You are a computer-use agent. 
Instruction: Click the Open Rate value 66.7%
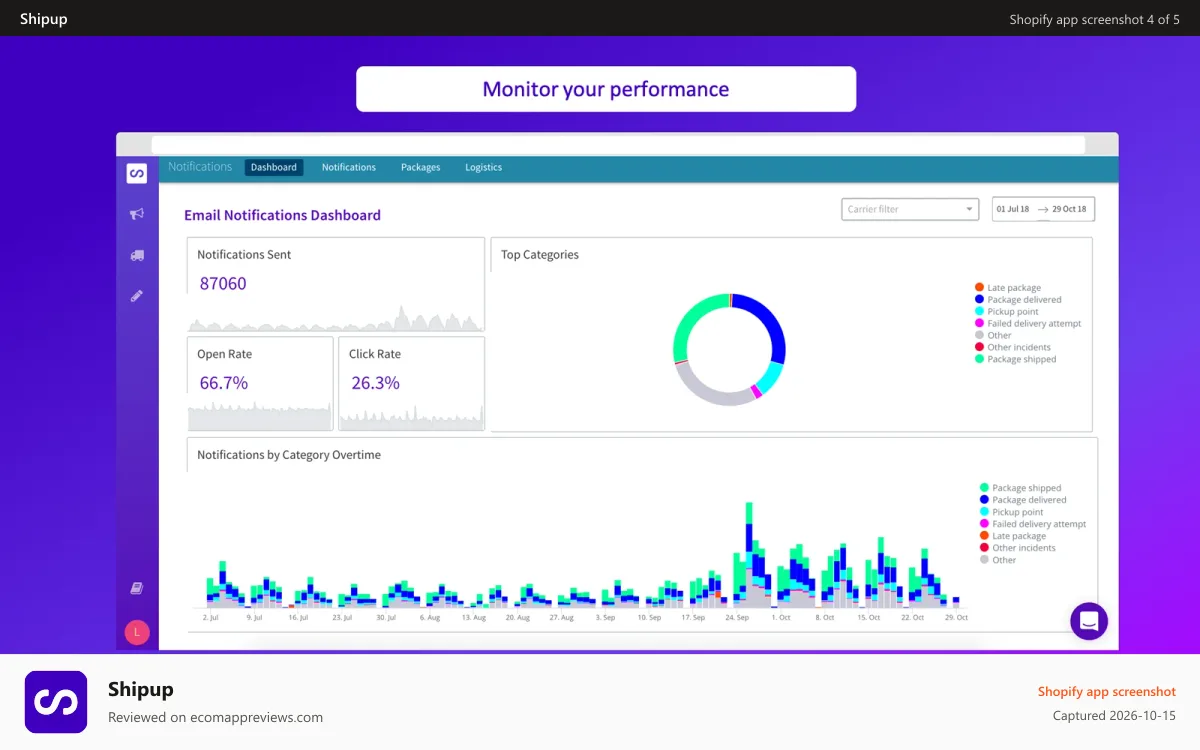click(x=224, y=383)
